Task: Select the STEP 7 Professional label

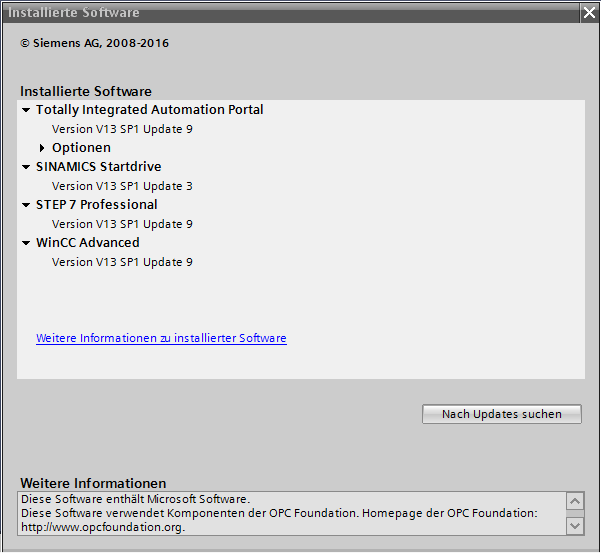Action: pos(96,205)
